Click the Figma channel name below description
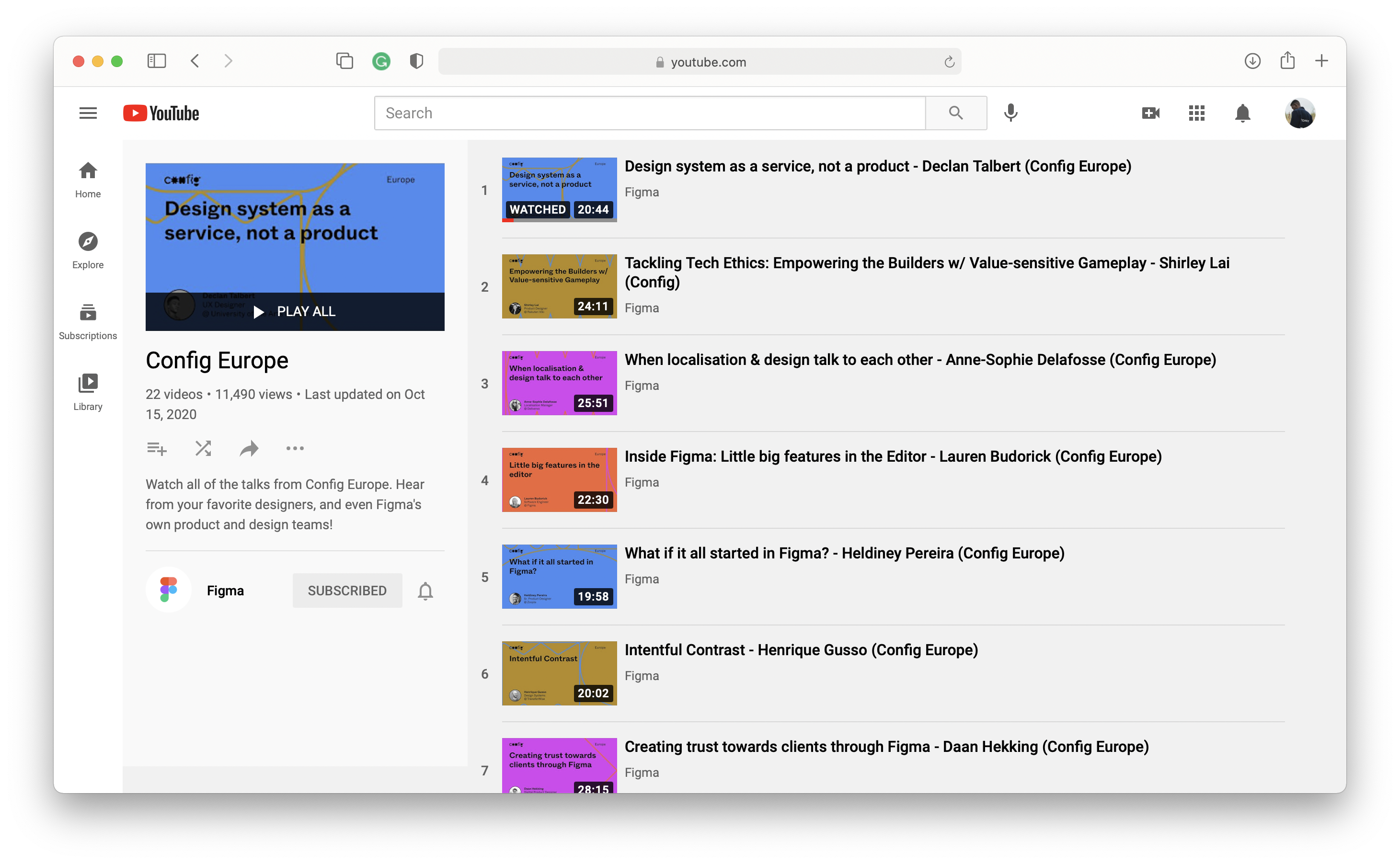This screenshot has width=1400, height=864. pyautogui.click(x=225, y=590)
